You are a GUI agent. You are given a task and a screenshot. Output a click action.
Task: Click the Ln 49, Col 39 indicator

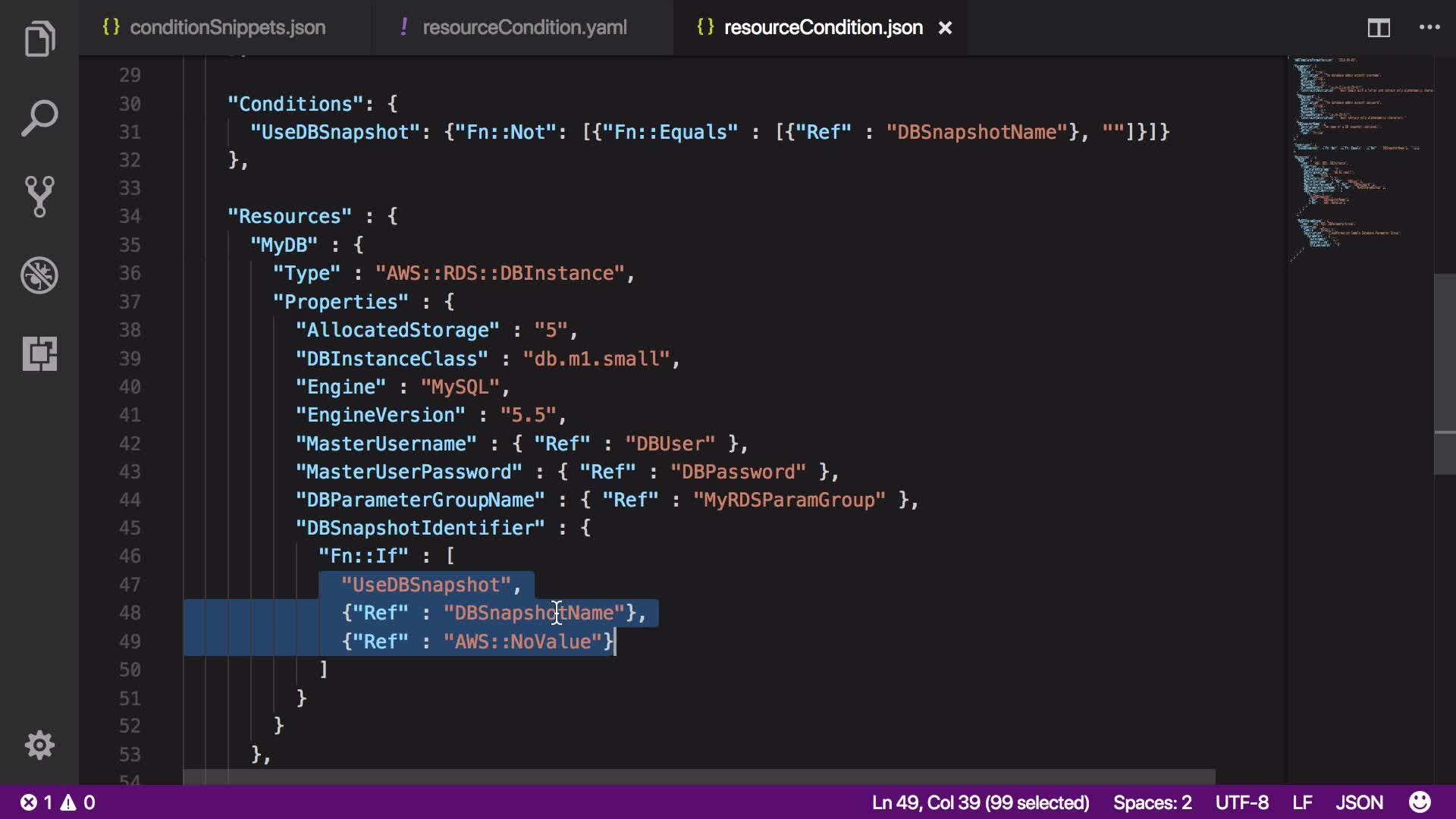980,802
